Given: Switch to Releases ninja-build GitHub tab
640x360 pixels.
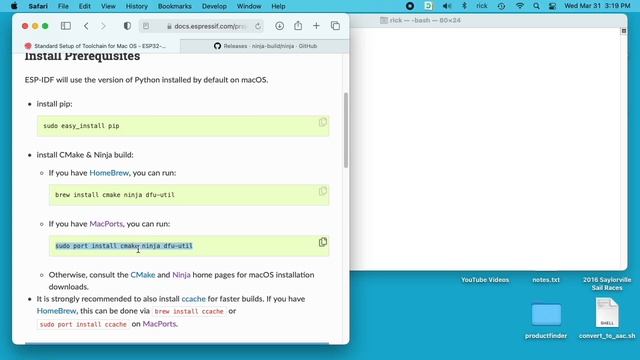Looking at the screenshot, I should click(x=264, y=46).
